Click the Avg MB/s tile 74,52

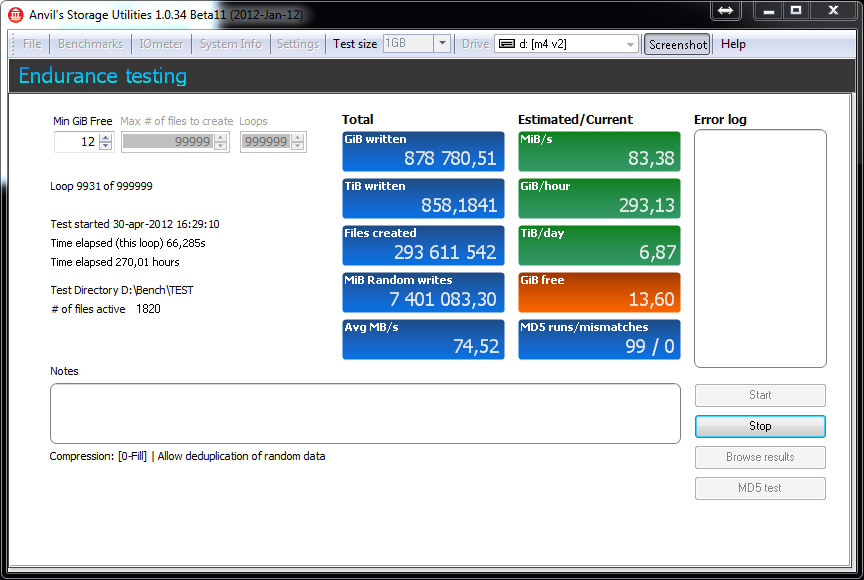[423, 339]
